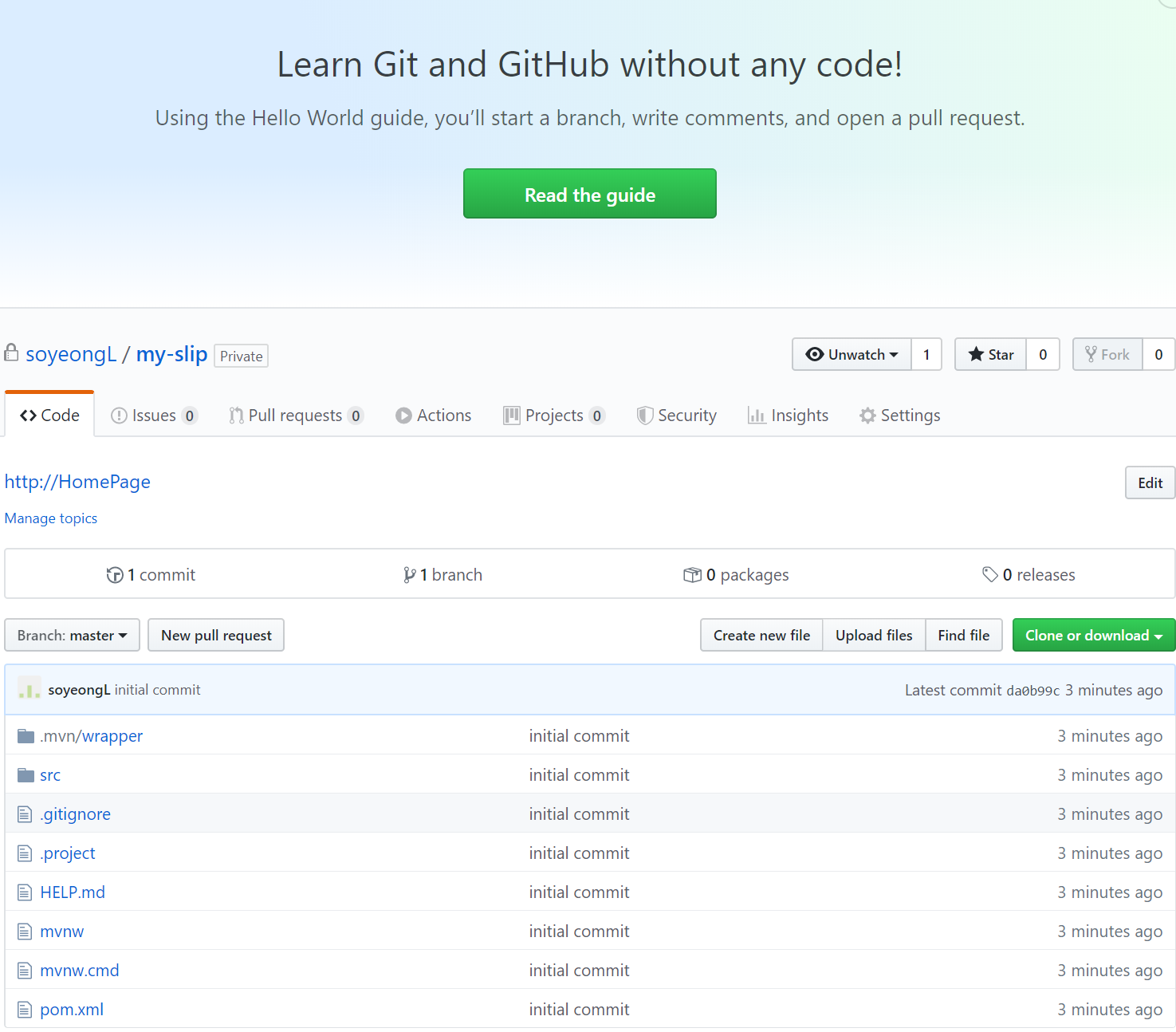The width and height of the screenshot is (1176, 1032).
Task: Switch to the Code tab
Action: tap(49, 415)
